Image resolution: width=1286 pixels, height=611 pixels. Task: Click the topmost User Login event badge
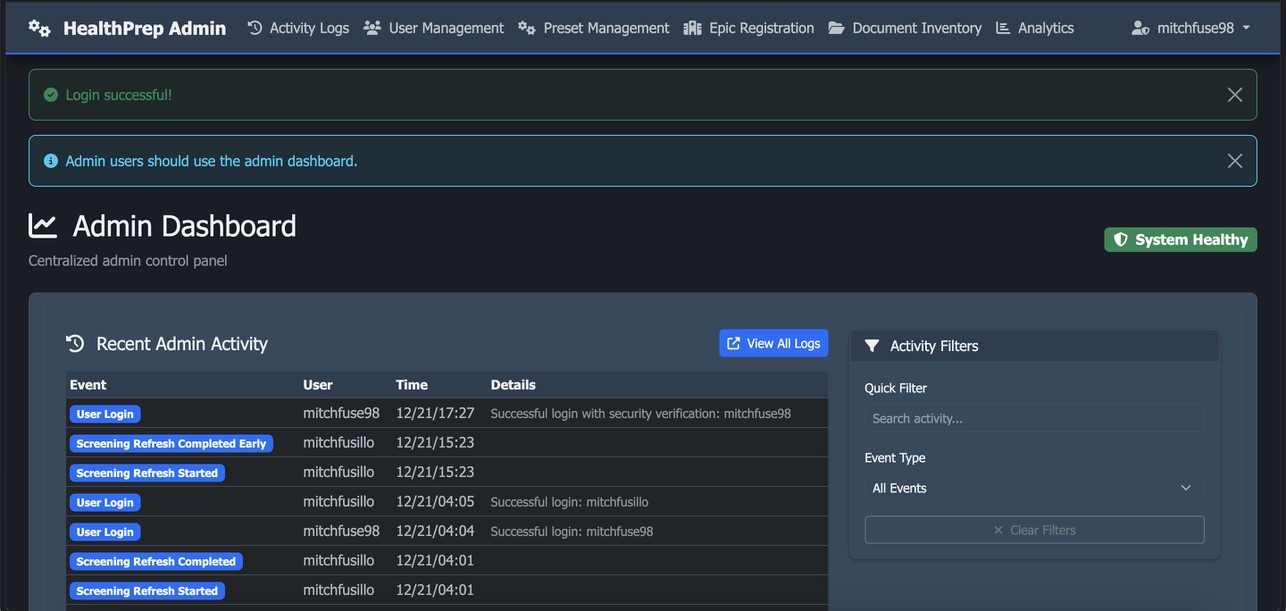[105, 414]
